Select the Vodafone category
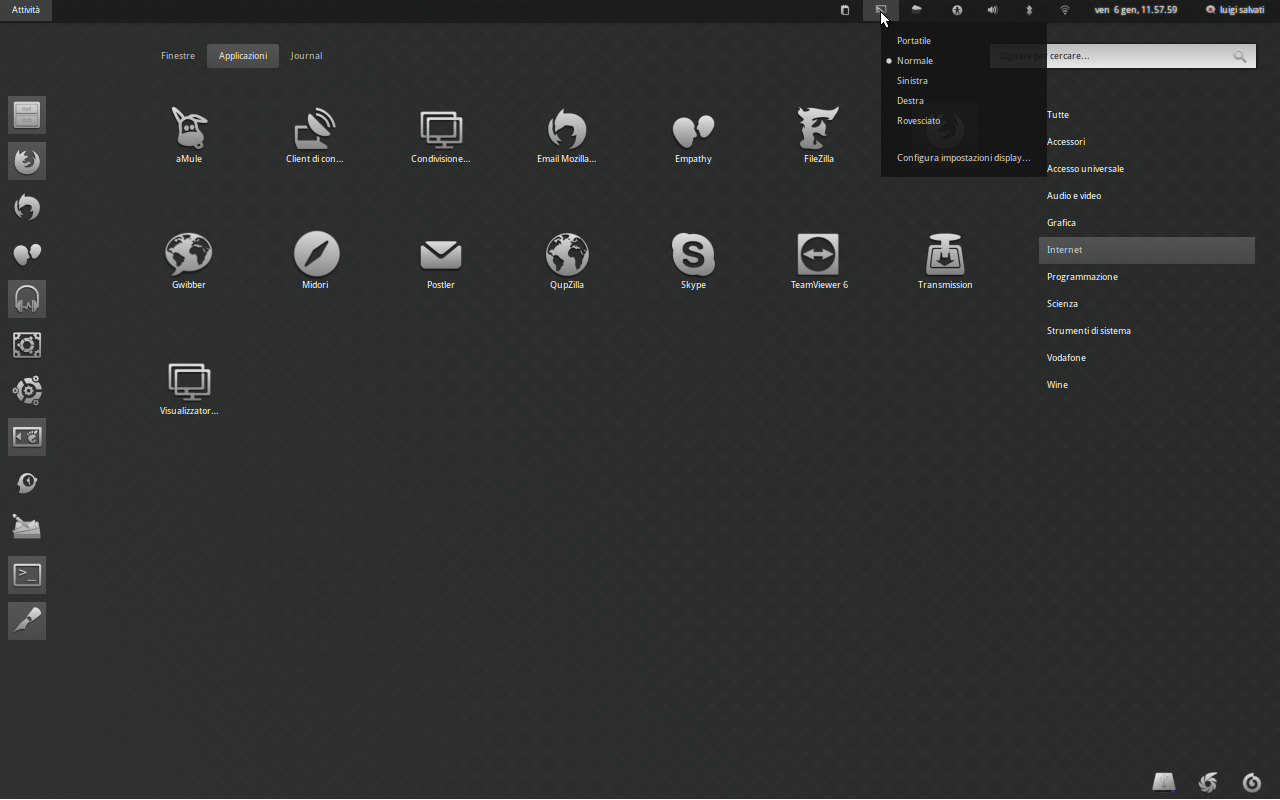The image size is (1280, 800). (1147, 358)
